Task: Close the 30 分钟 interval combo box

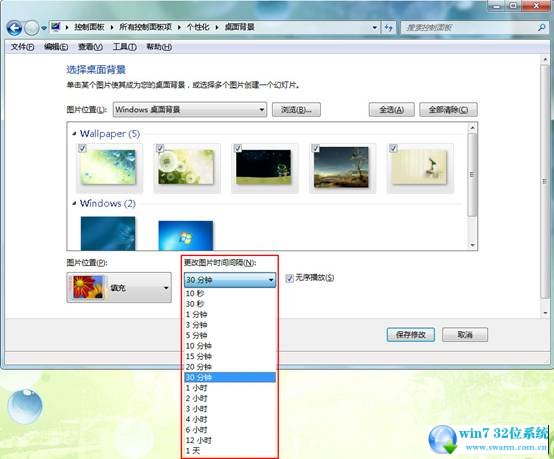Action: tap(230, 280)
